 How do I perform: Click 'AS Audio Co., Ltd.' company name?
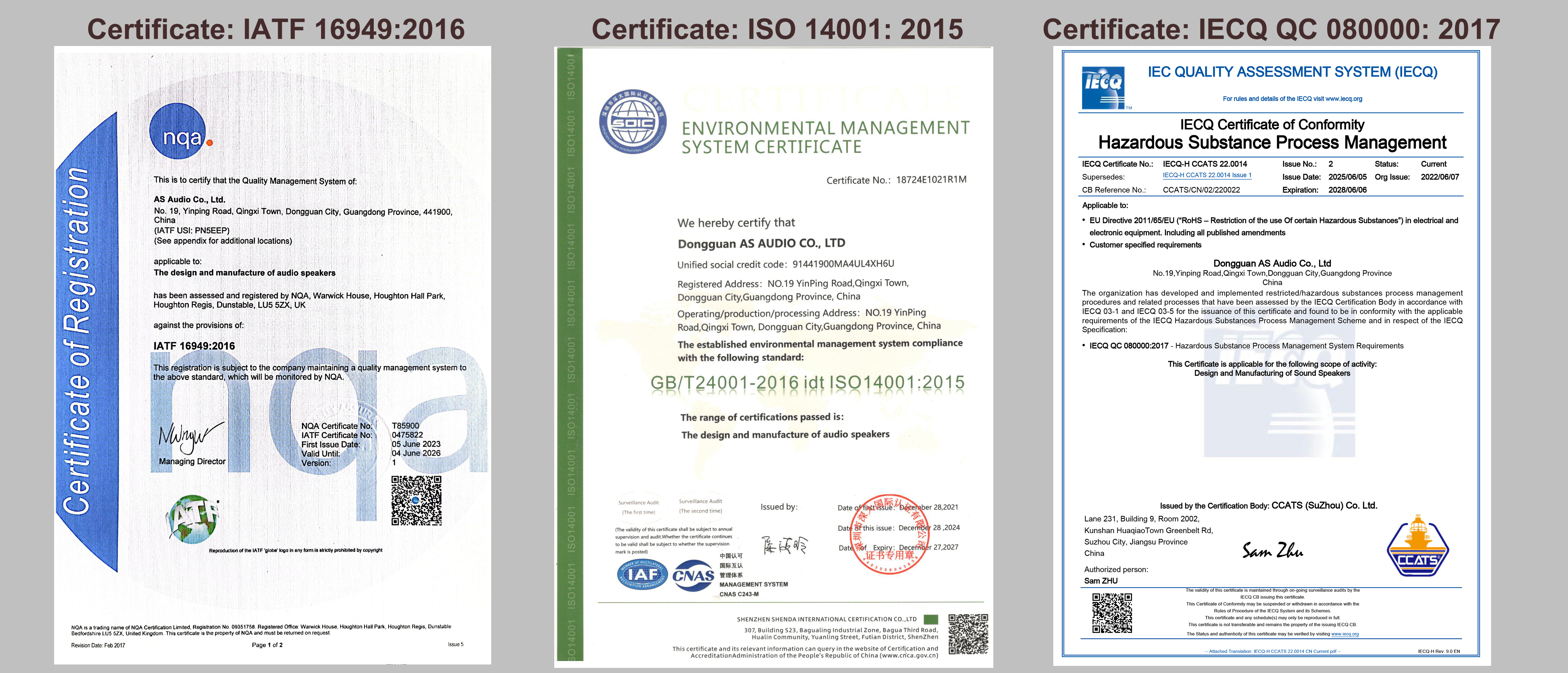pyautogui.click(x=189, y=199)
